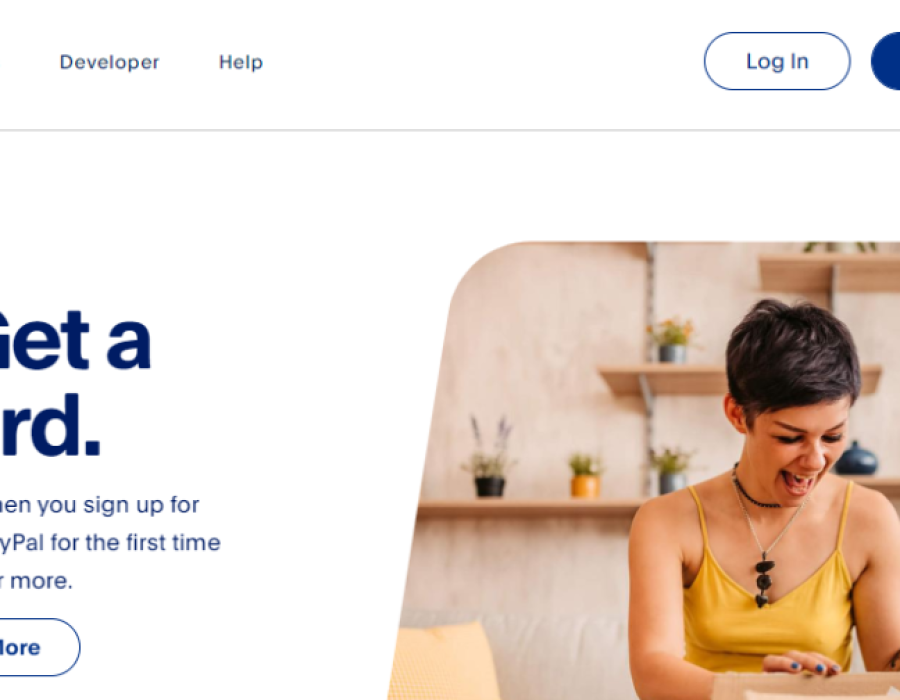Screen dimensions: 900x700
Task: Click the yellow cushion in the photo
Action: point(442,663)
